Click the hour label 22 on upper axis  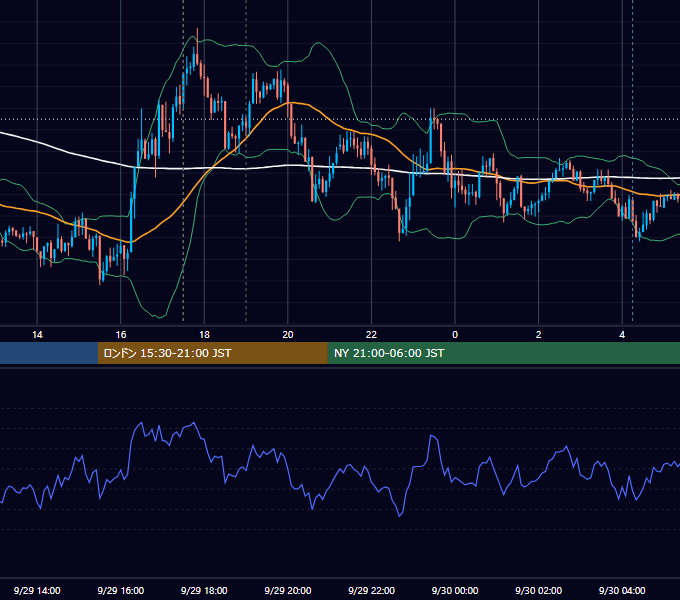tap(371, 335)
